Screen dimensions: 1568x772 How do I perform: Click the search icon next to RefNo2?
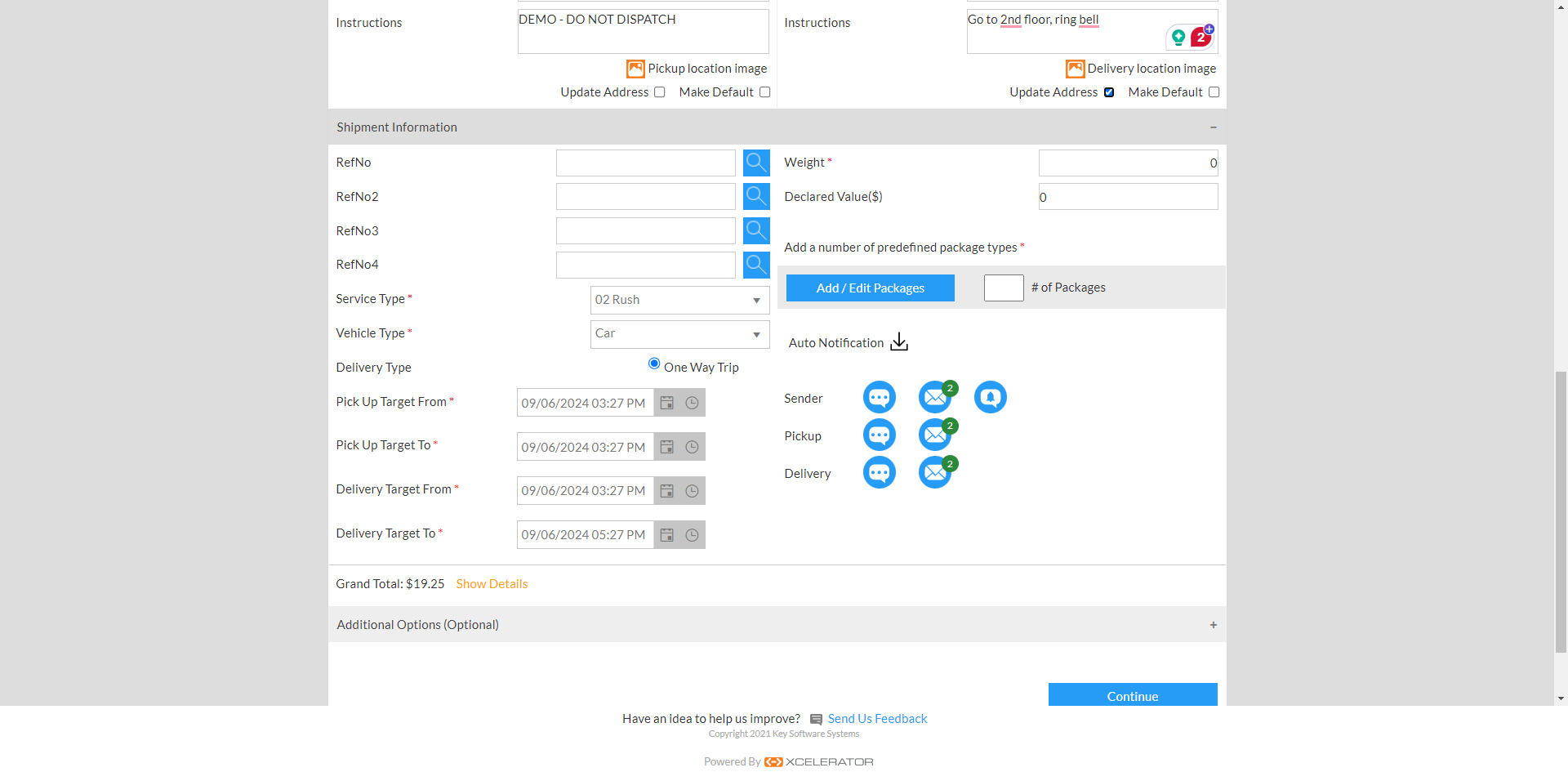click(756, 196)
